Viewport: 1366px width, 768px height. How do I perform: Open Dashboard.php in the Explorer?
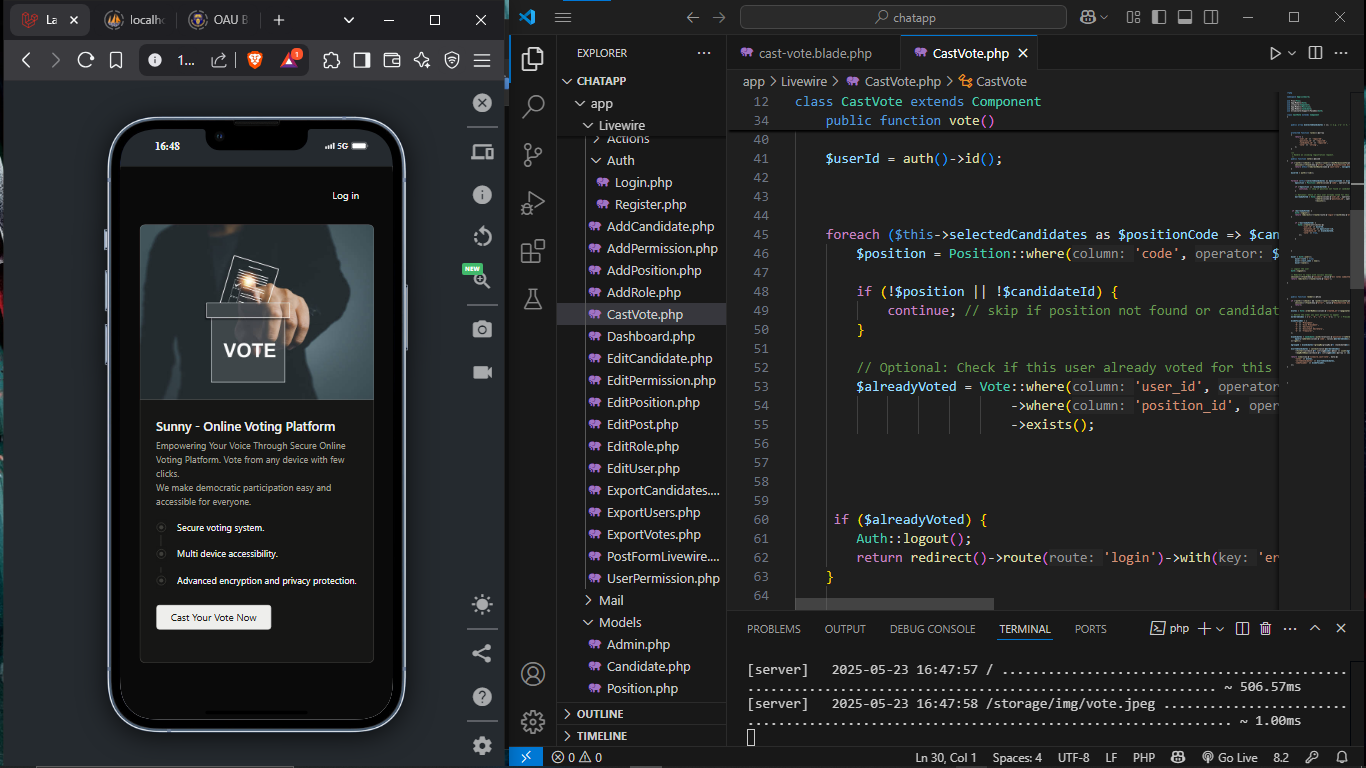pos(641,336)
